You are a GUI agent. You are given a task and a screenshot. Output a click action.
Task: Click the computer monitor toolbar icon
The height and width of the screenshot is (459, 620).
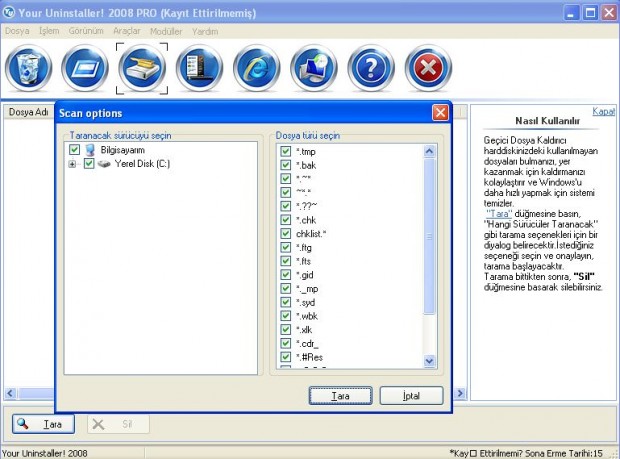(x=314, y=69)
